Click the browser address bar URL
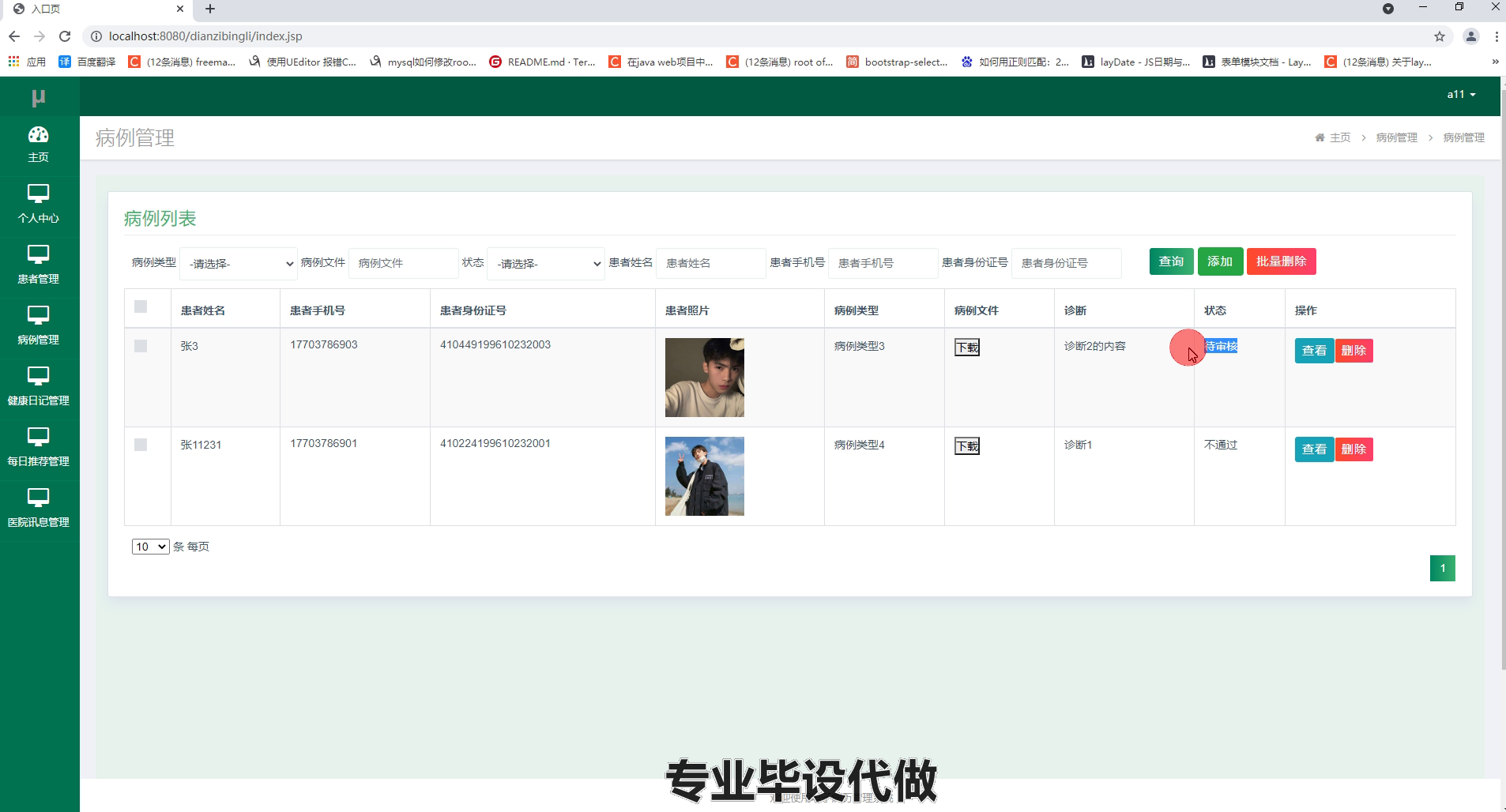Screen dimensions: 1506x812 205,36
